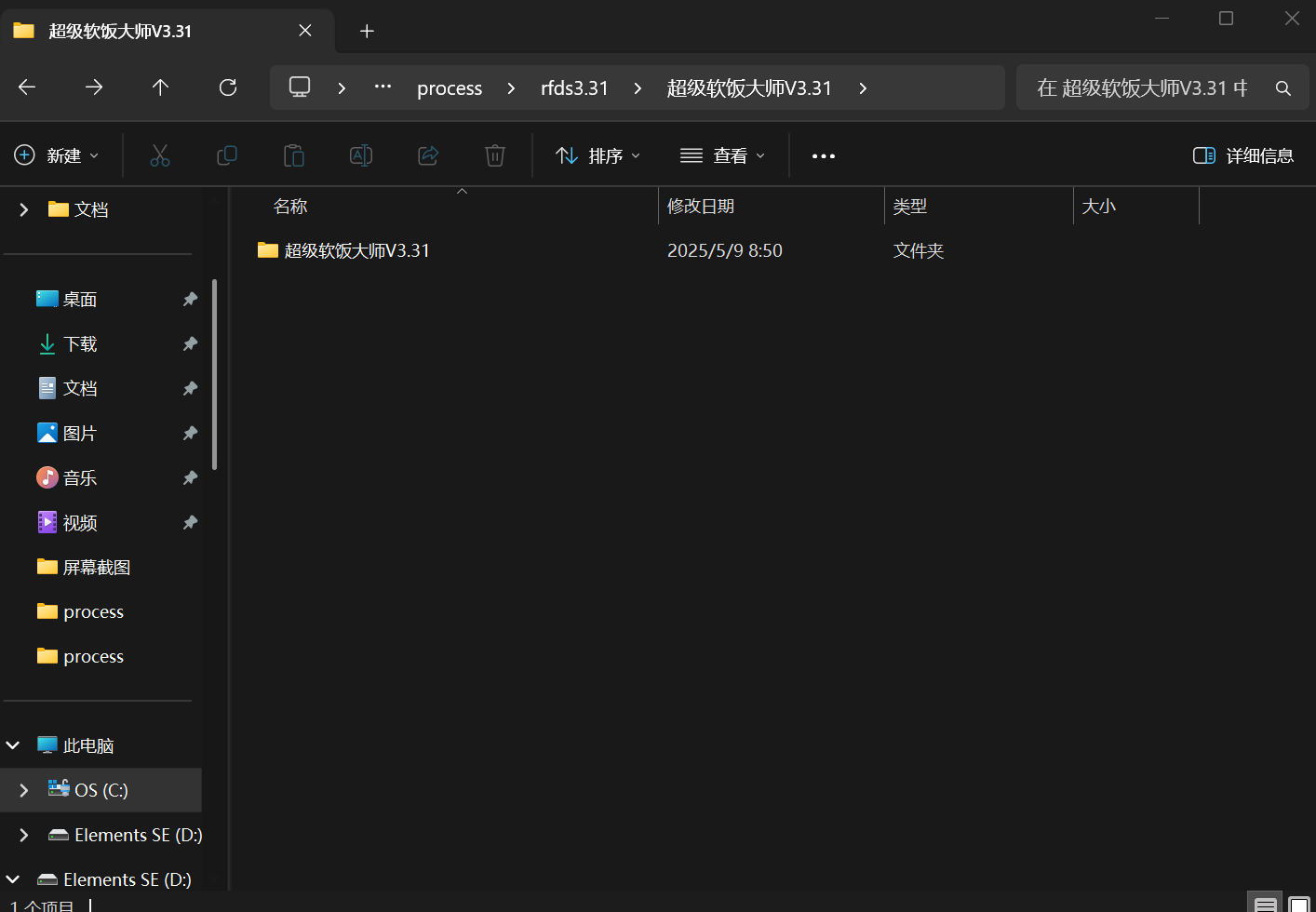Expand the OS (C:) drive tree node
The width and height of the screenshot is (1316, 912).
pos(24,790)
